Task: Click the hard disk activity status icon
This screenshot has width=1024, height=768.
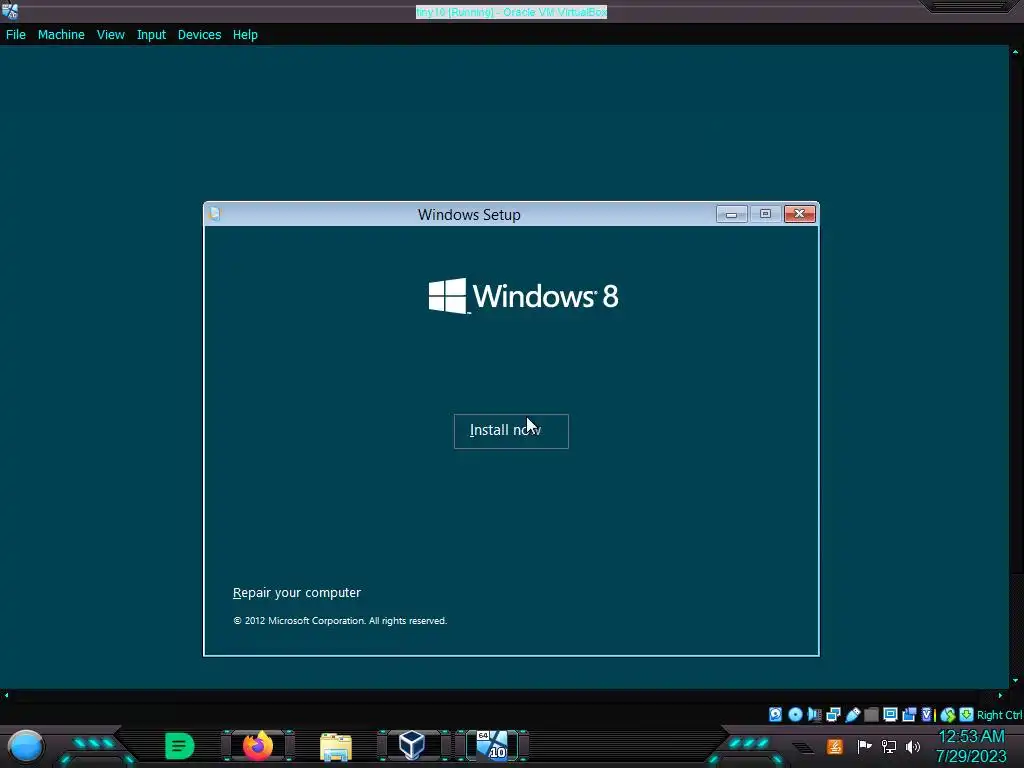Action: [775, 714]
